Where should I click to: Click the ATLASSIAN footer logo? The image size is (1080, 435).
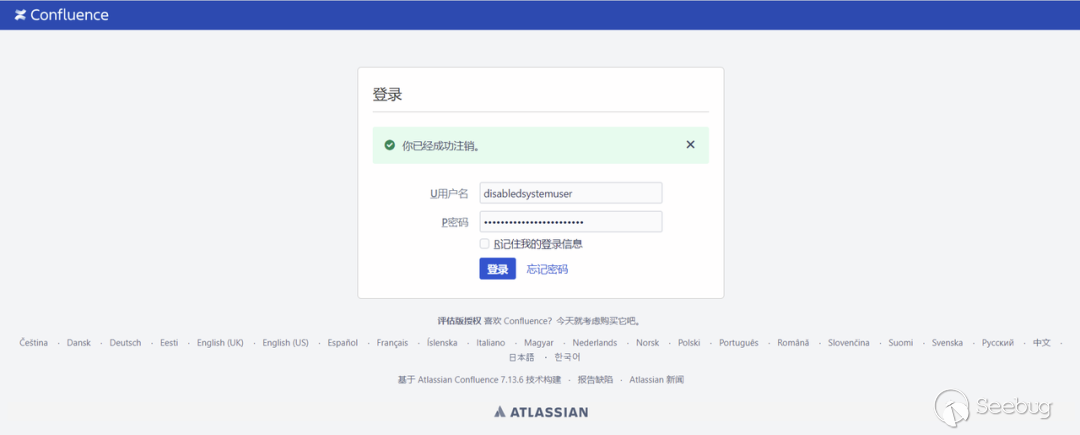541,412
